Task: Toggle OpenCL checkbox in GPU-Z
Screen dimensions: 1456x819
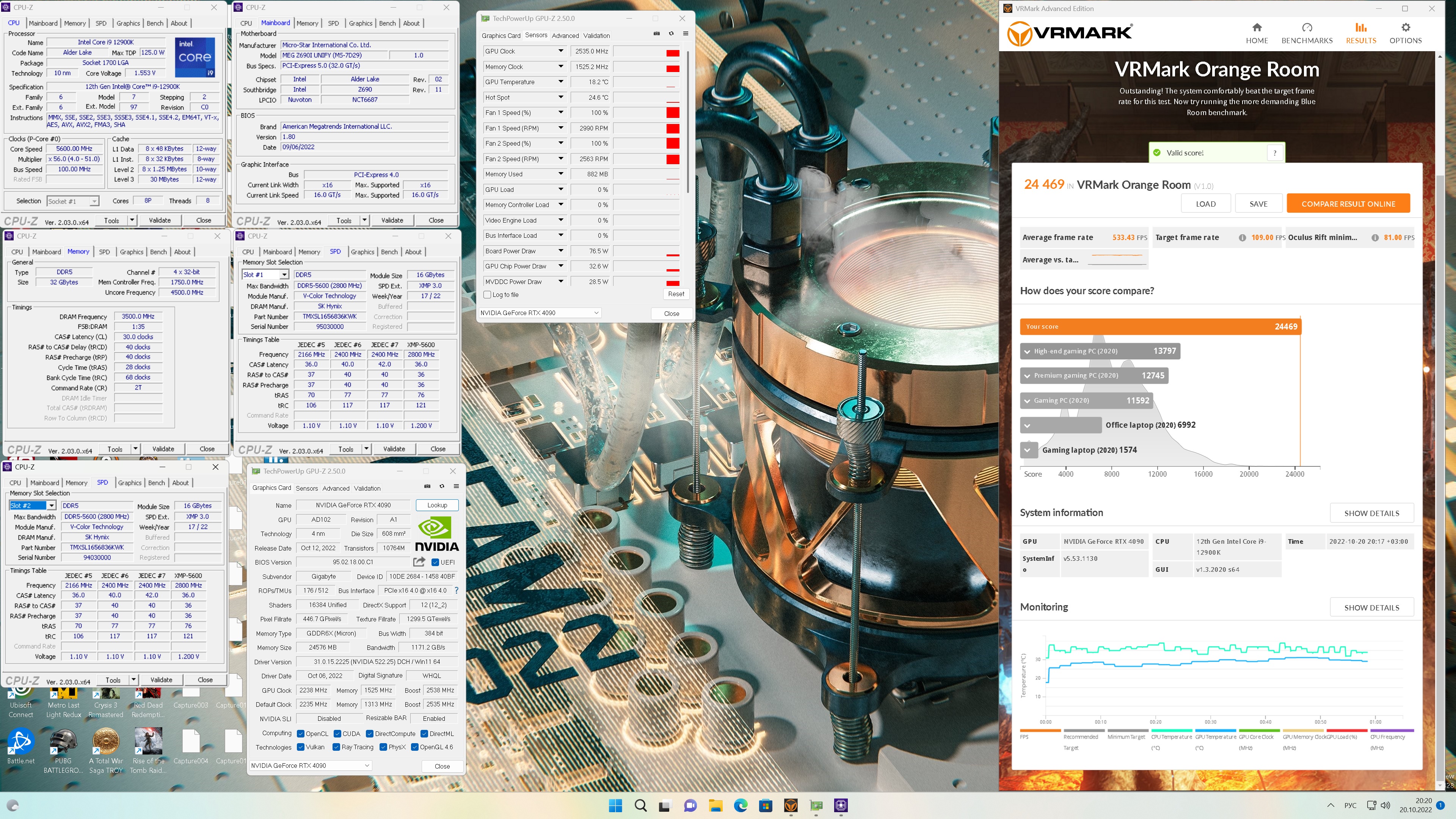Action: pyautogui.click(x=301, y=734)
